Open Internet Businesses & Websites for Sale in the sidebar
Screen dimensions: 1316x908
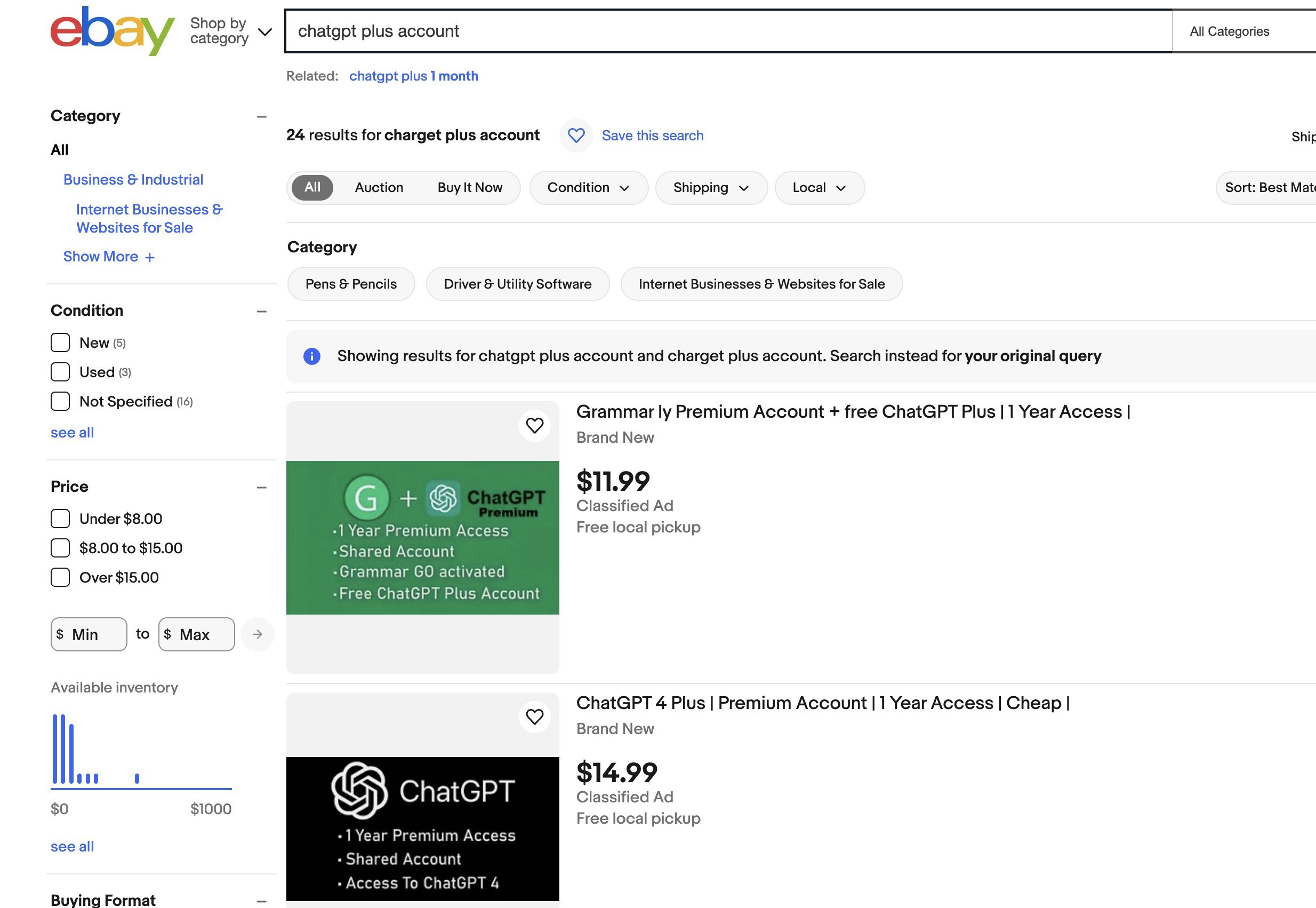[149, 219]
